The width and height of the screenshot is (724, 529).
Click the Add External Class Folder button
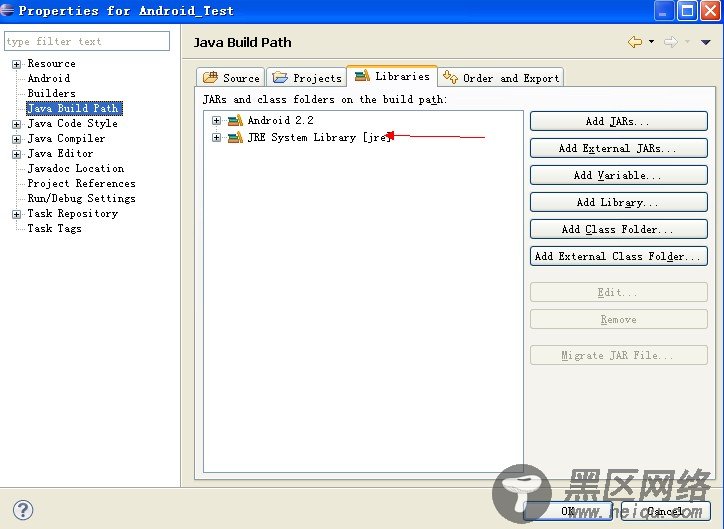pos(619,256)
